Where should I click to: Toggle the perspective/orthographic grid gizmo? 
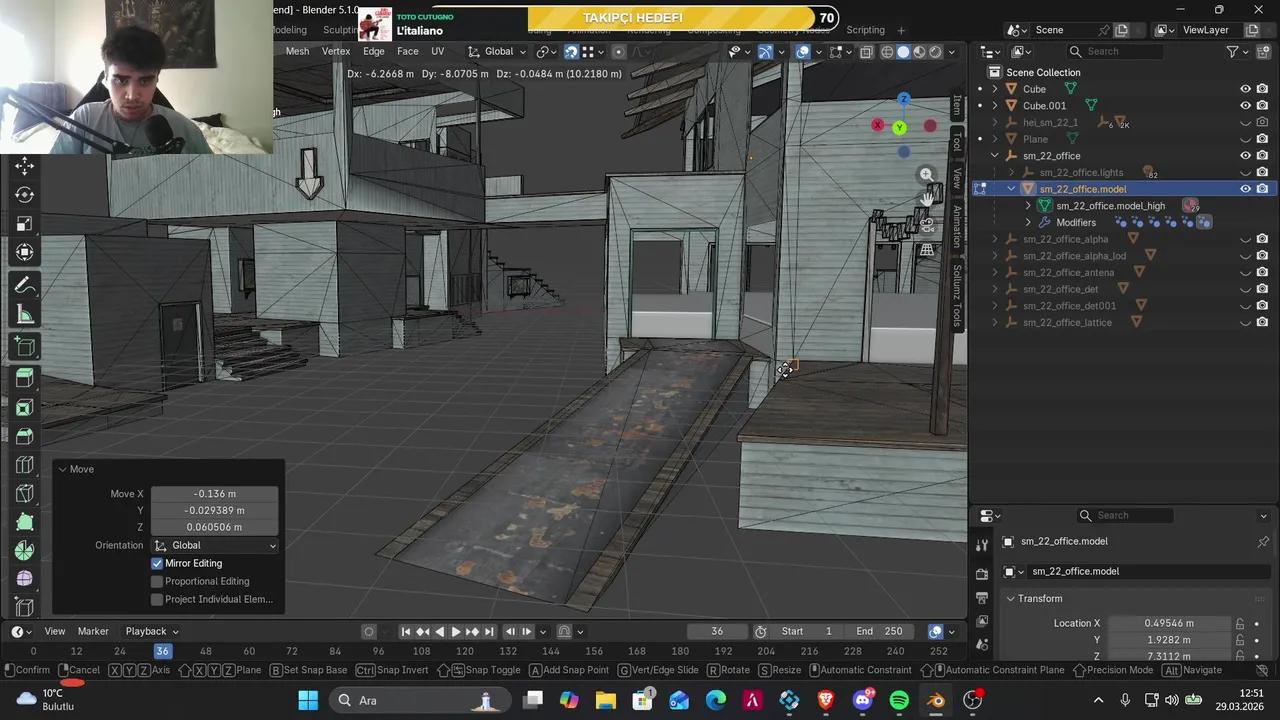click(927, 249)
